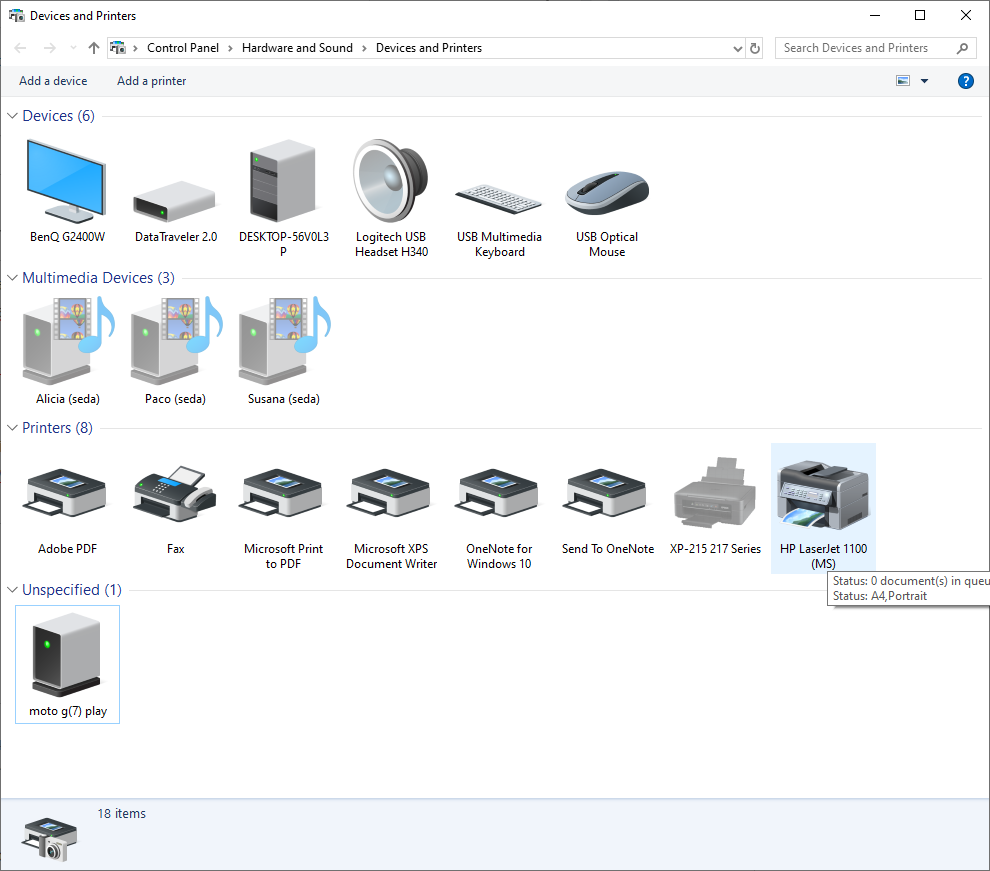Select the USB Optical Mouse icon
The height and width of the screenshot is (871, 990).
[x=607, y=193]
